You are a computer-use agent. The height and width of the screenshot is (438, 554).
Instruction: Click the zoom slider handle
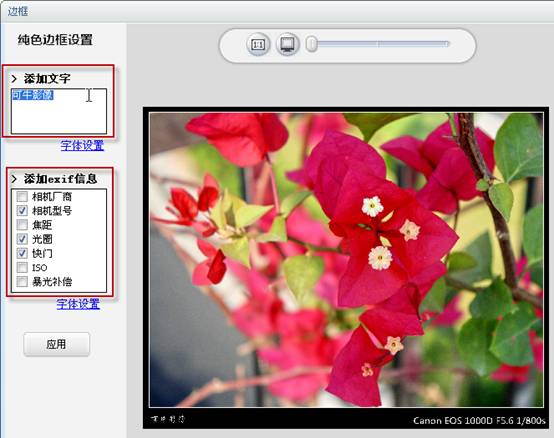312,44
